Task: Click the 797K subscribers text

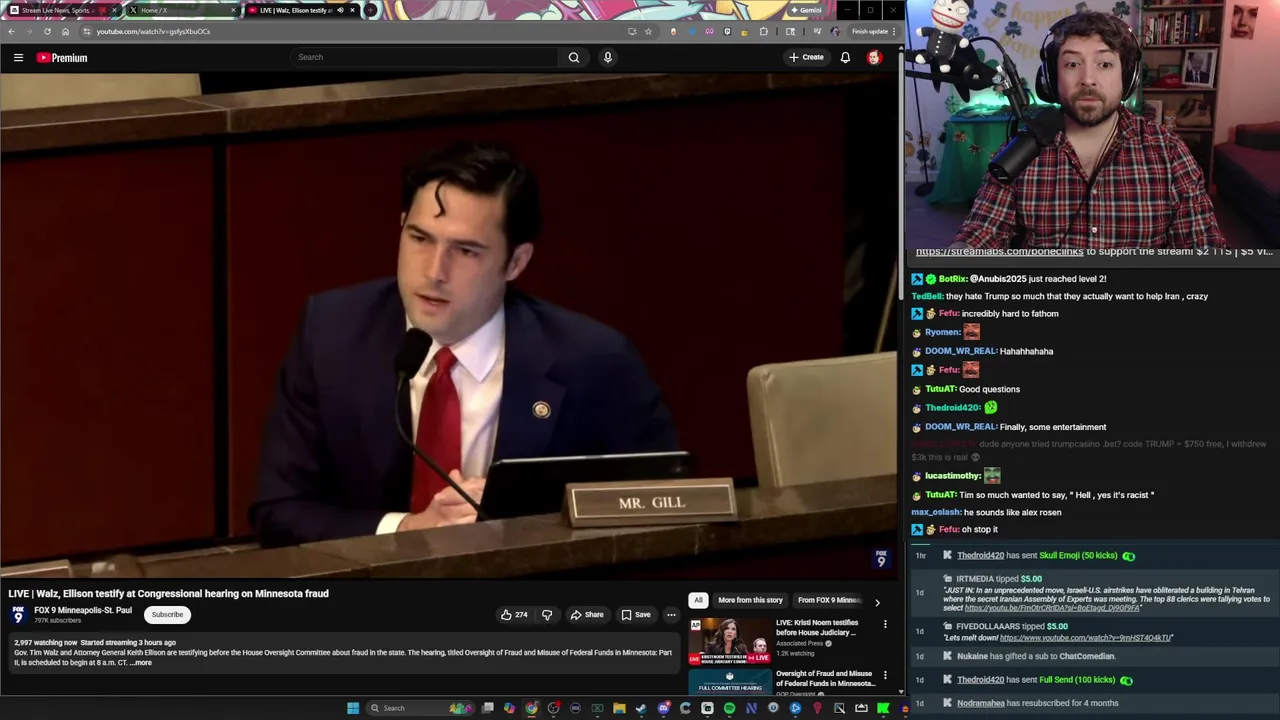Action: (58, 621)
